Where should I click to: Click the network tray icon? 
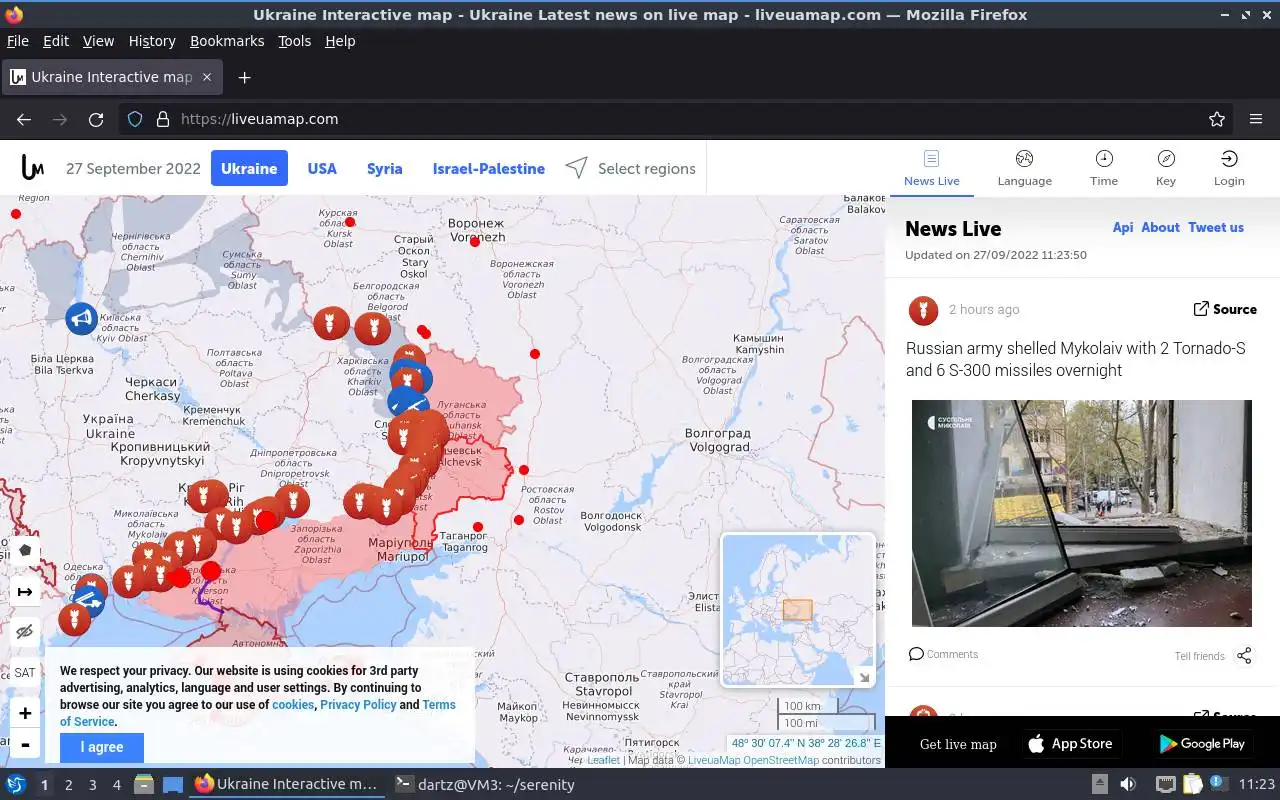[x=1165, y=785]
